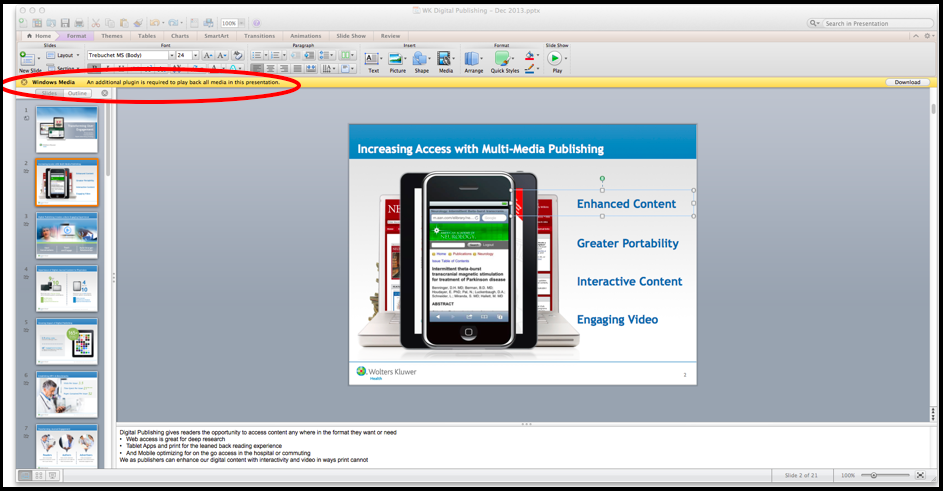Open Quick Styles in the Format group

click(x=504, y=59)
